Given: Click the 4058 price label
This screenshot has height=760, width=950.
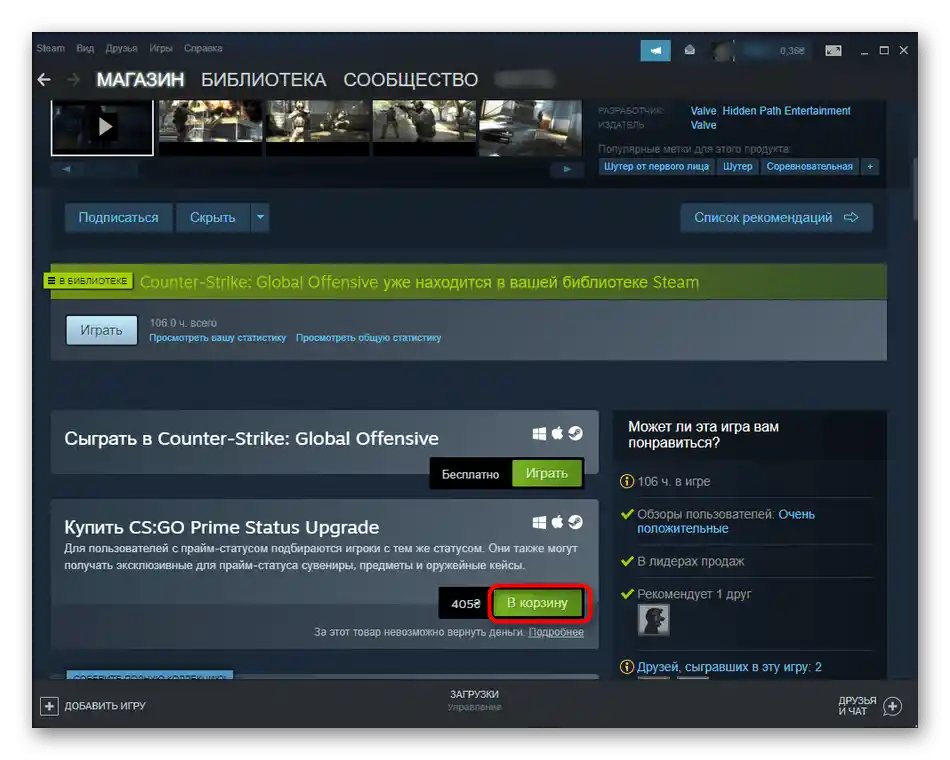Looking at the screenshot, I should coord(465,604).
